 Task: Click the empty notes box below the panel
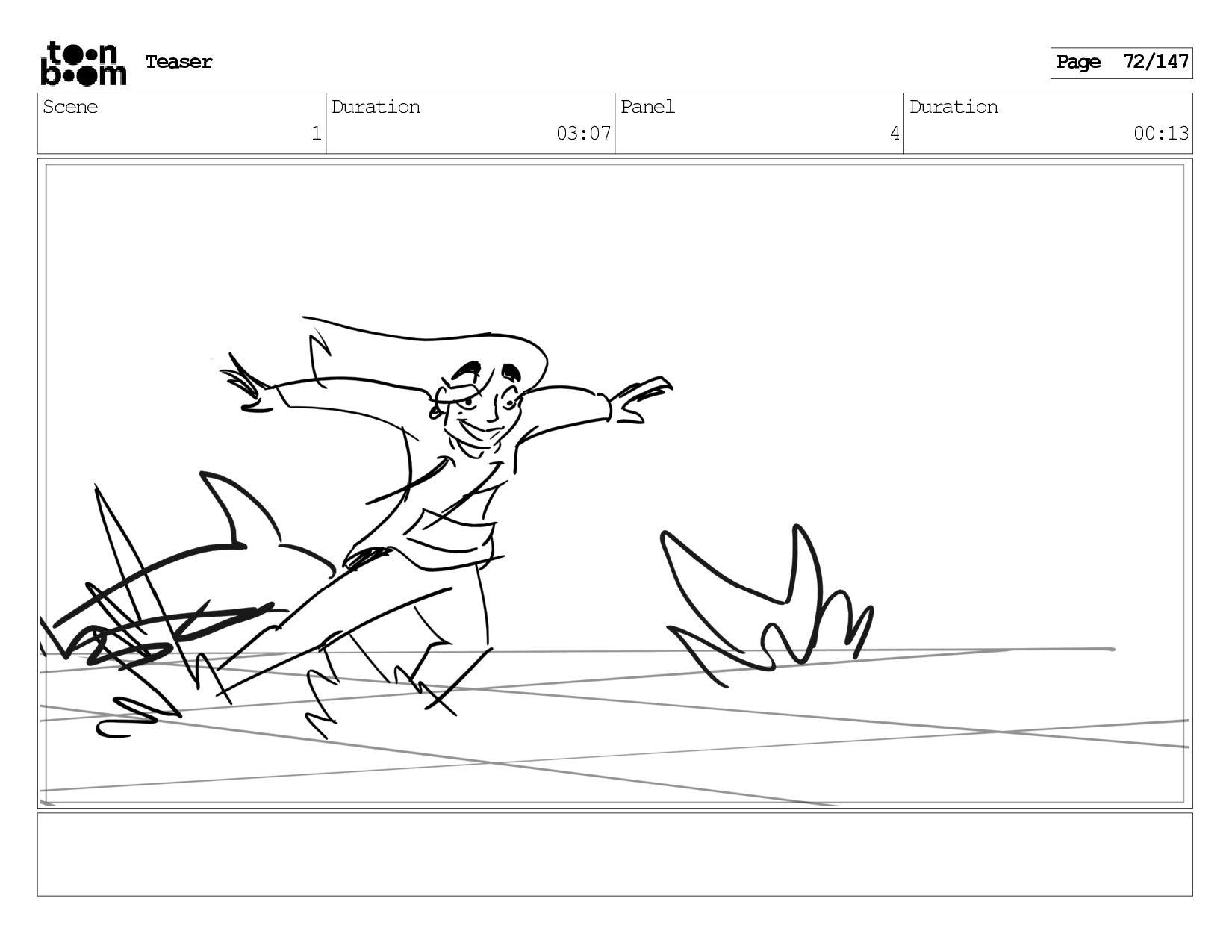pos(615,854)
